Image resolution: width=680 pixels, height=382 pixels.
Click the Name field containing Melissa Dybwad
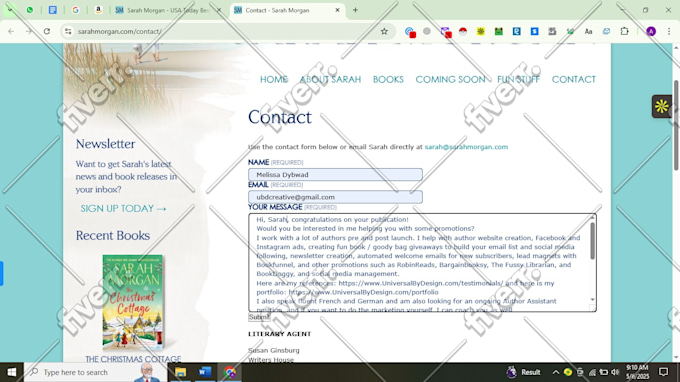click(x=335, y=174)
